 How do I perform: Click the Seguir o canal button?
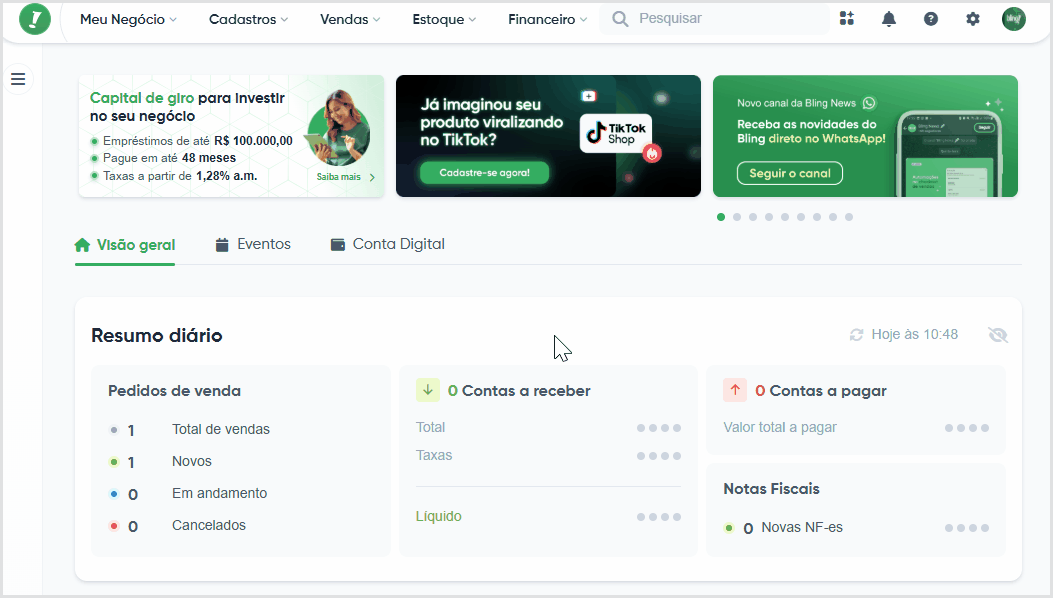click(790, 173)
